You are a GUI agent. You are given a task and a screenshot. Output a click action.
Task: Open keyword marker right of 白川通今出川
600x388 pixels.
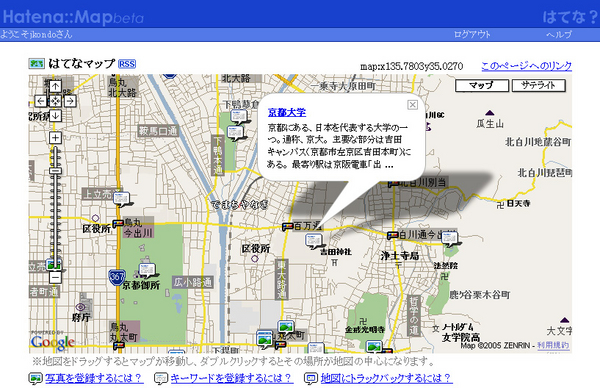(449, 239)
